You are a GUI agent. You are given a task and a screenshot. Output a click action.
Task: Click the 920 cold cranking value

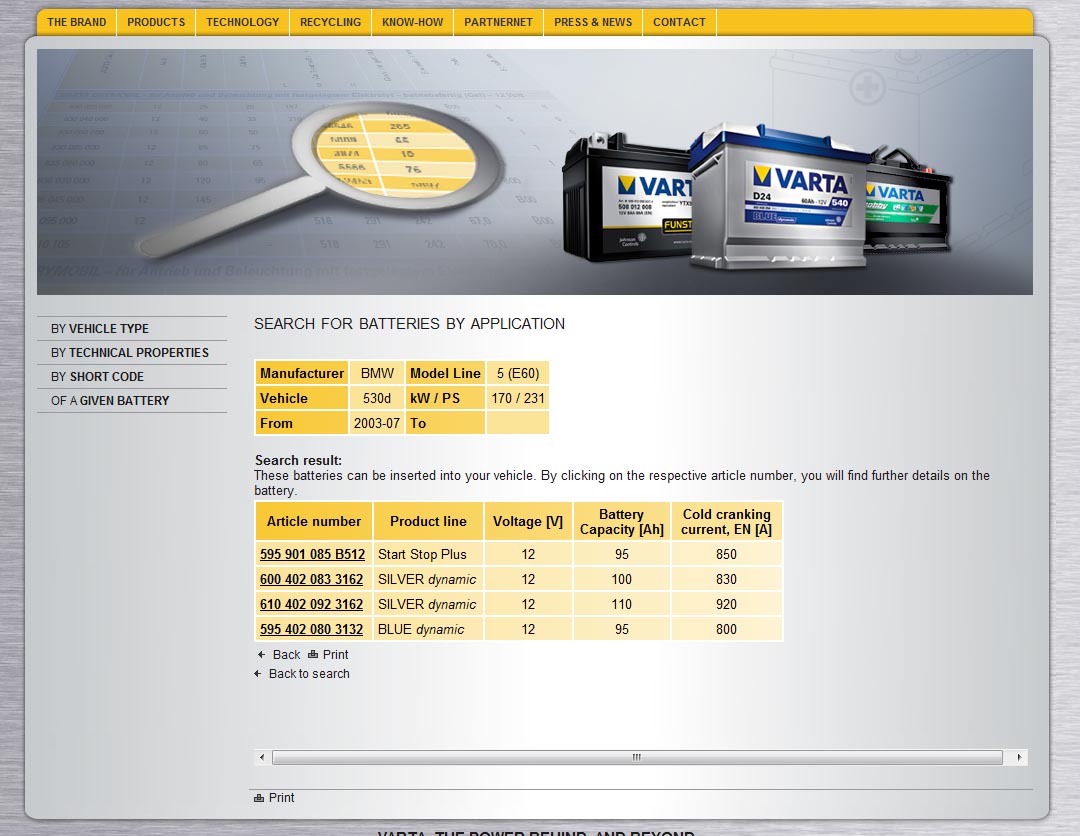point(727,604)
